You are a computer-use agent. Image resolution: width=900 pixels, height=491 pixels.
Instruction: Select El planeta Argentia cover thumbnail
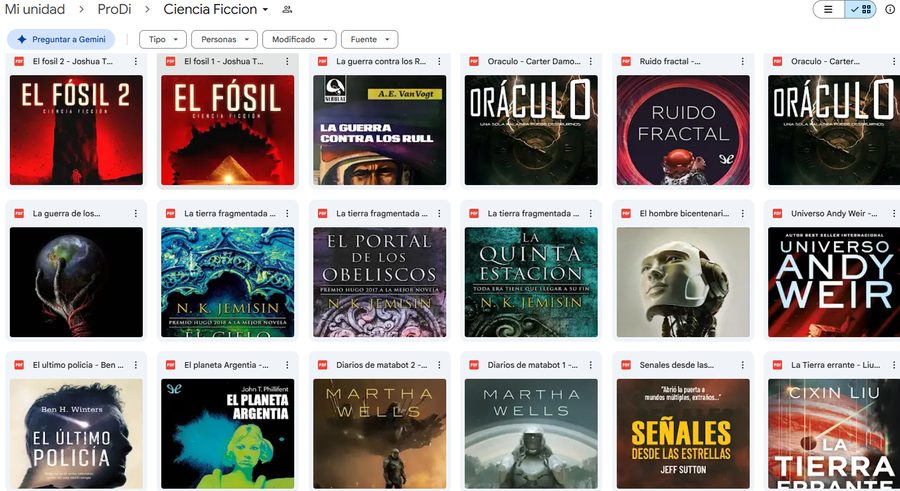coord(228,434)
